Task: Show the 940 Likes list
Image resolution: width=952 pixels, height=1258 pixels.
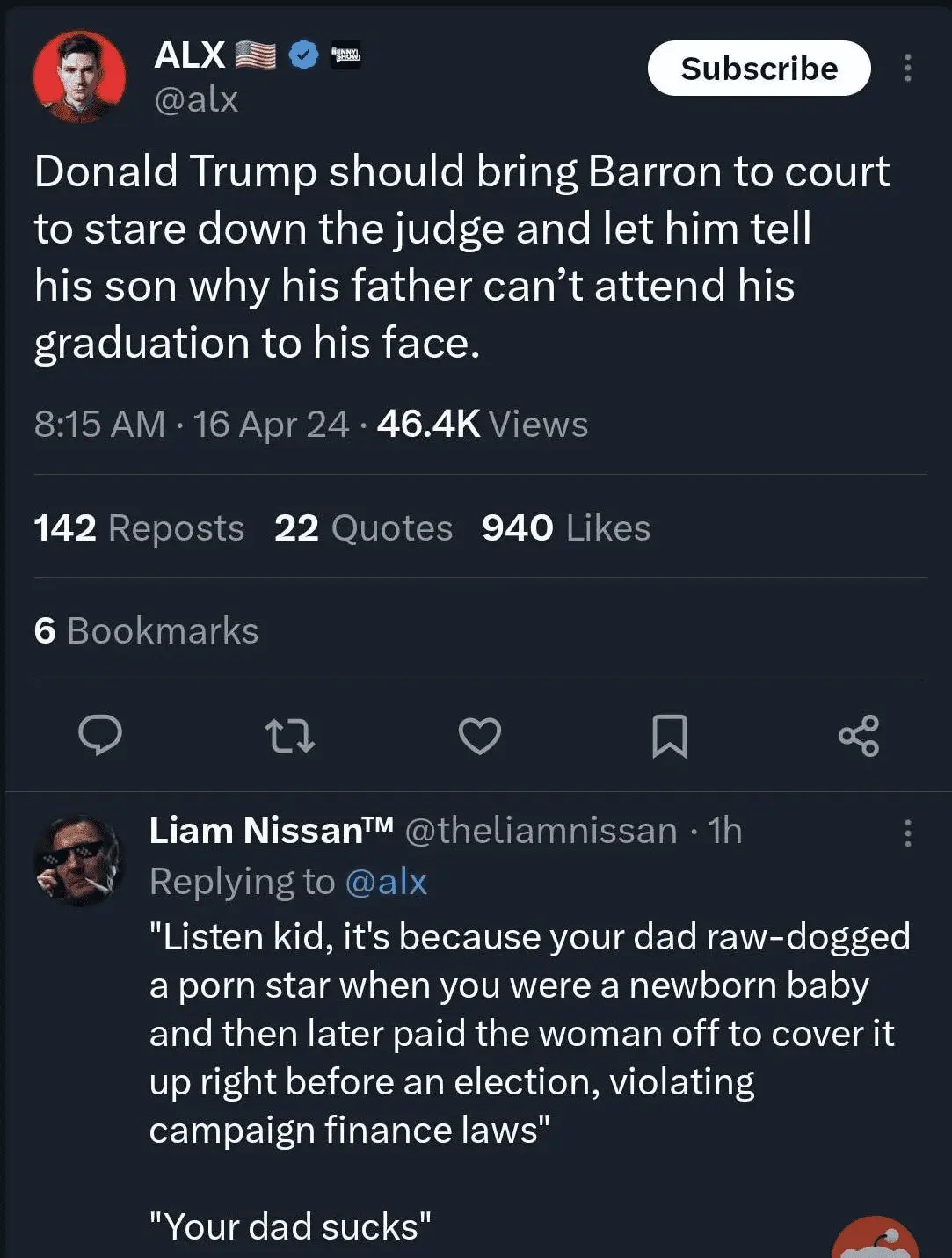Action: click(566, 528)
